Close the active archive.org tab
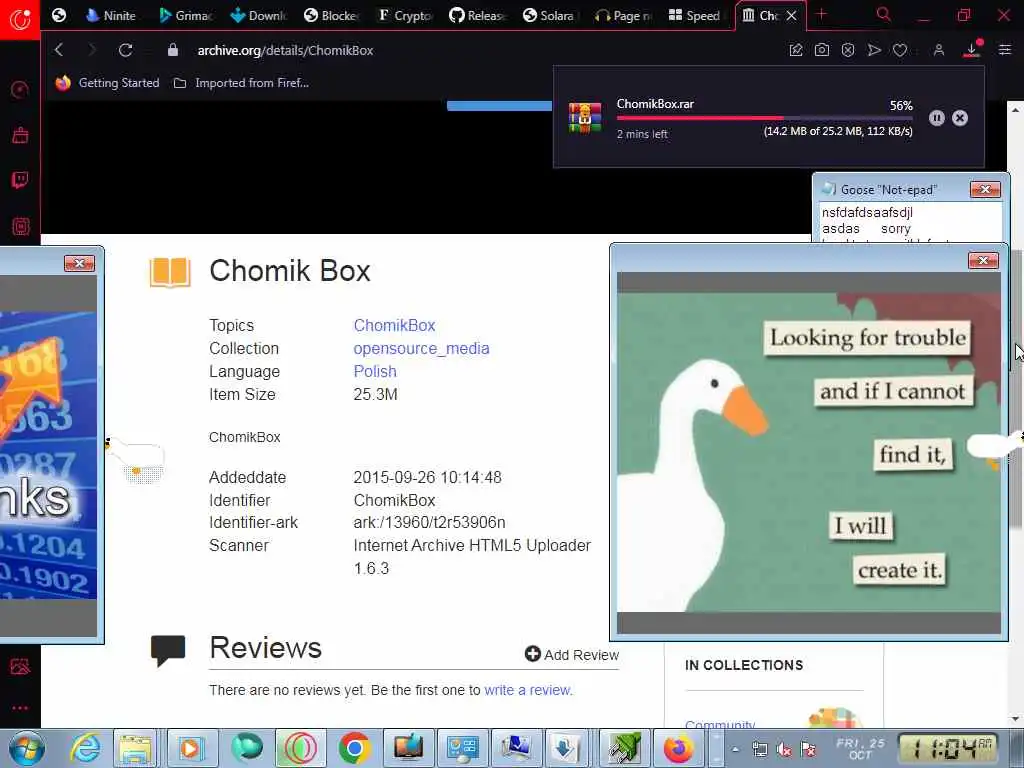The width and height of the screenshot is (1024, 768). (x=792, y=15)
